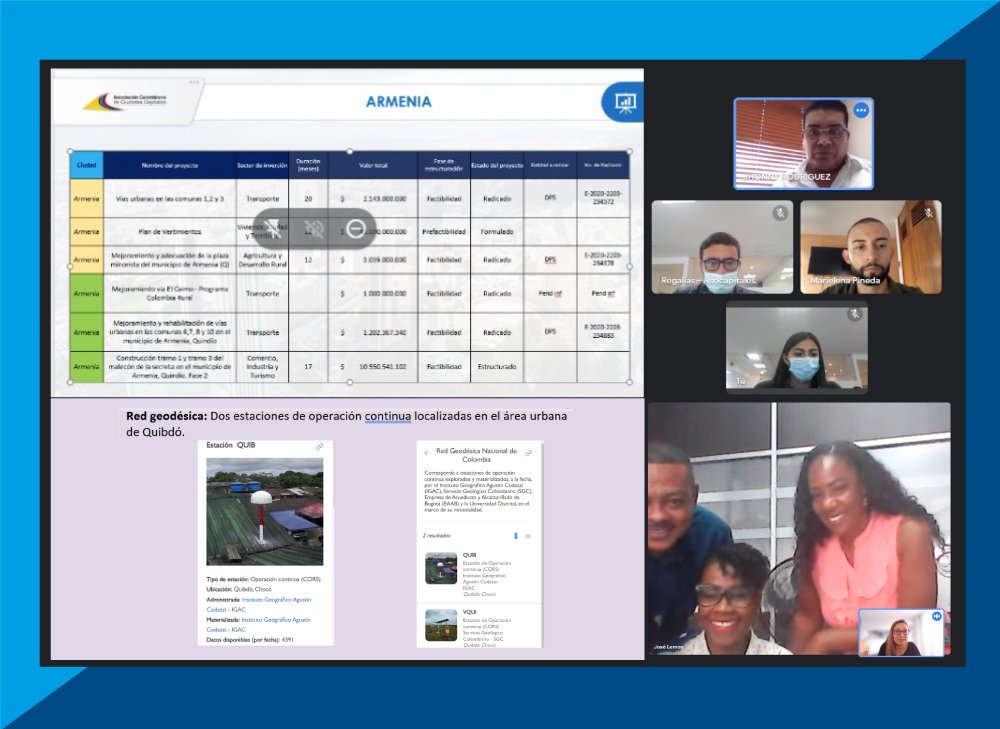Open the three-dot menu on Jhonny Rodriguez's tile
Screen dimensions: 1000x729
[x=861, y=110]
